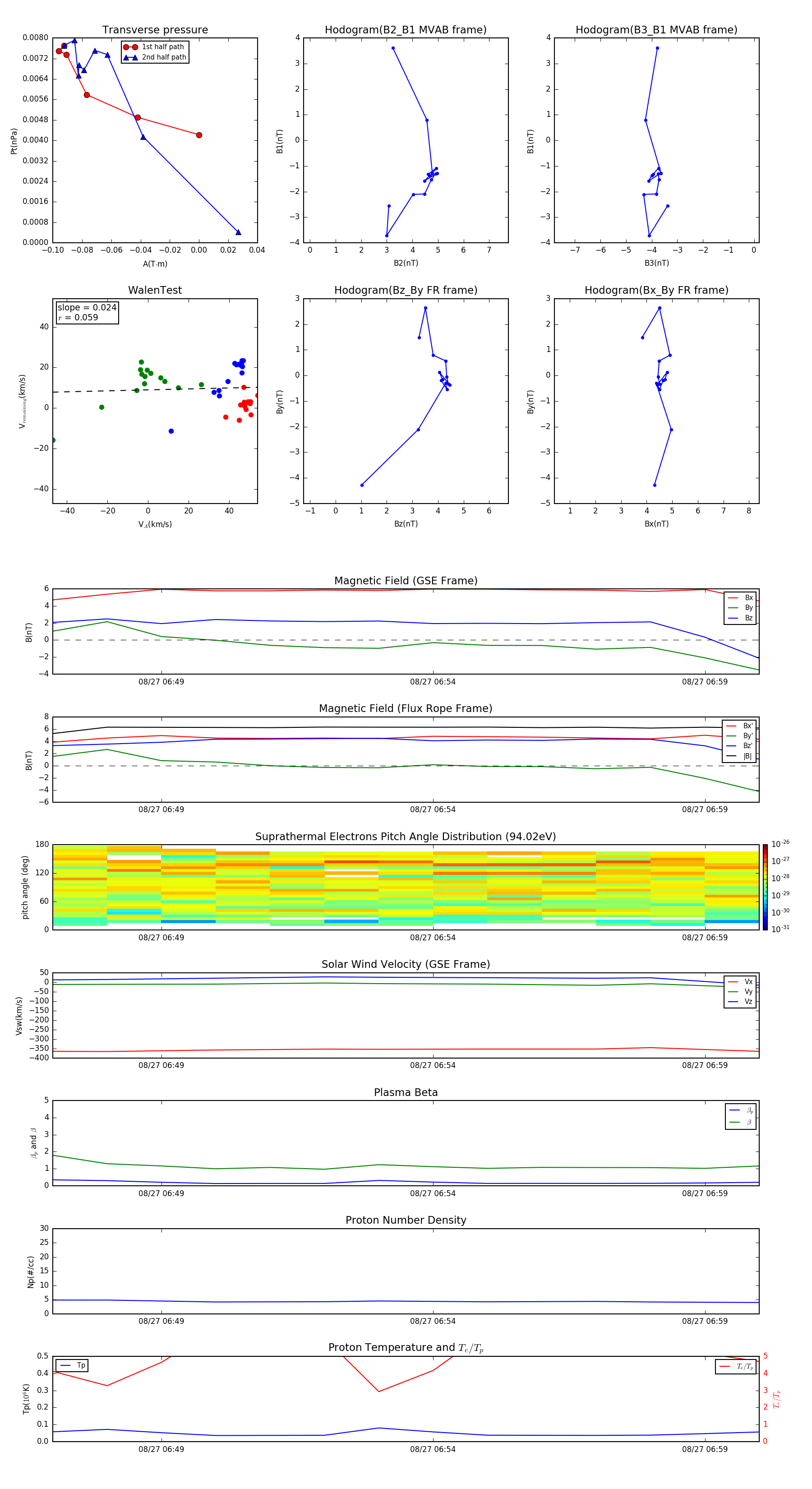Screen dimensions: 812x1489
Task: Click the 'Np(#/cc)' y-axis label
Action: [31, 1272]
